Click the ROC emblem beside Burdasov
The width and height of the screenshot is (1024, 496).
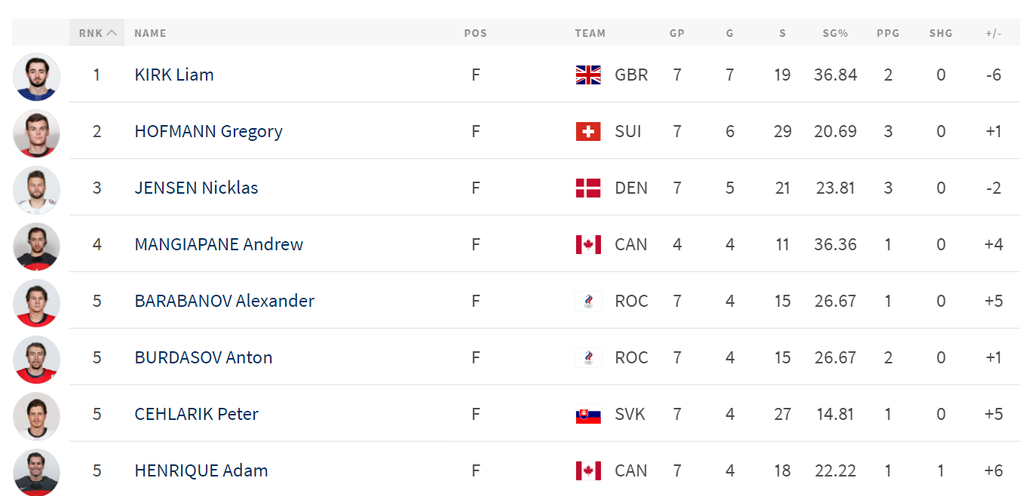(588, 357)
